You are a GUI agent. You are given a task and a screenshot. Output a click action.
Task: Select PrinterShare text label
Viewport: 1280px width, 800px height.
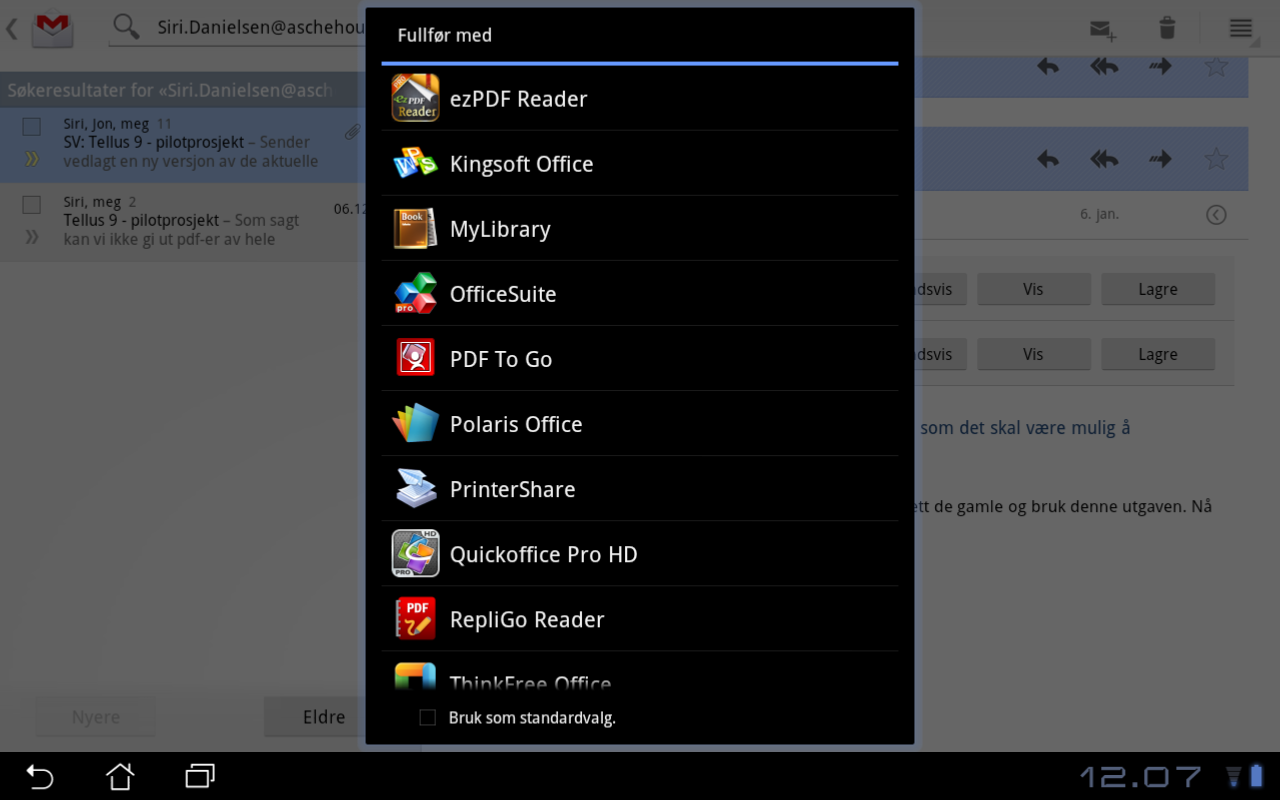(x=512, y=489)
